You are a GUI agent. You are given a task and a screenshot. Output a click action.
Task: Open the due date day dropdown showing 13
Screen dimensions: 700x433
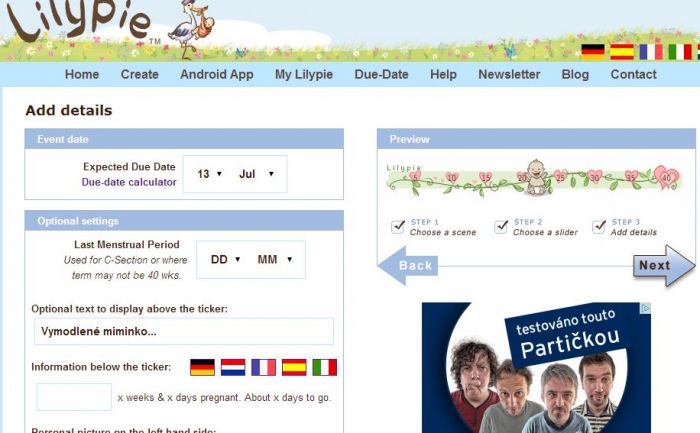pyautogui.click(x=209, y=174)
